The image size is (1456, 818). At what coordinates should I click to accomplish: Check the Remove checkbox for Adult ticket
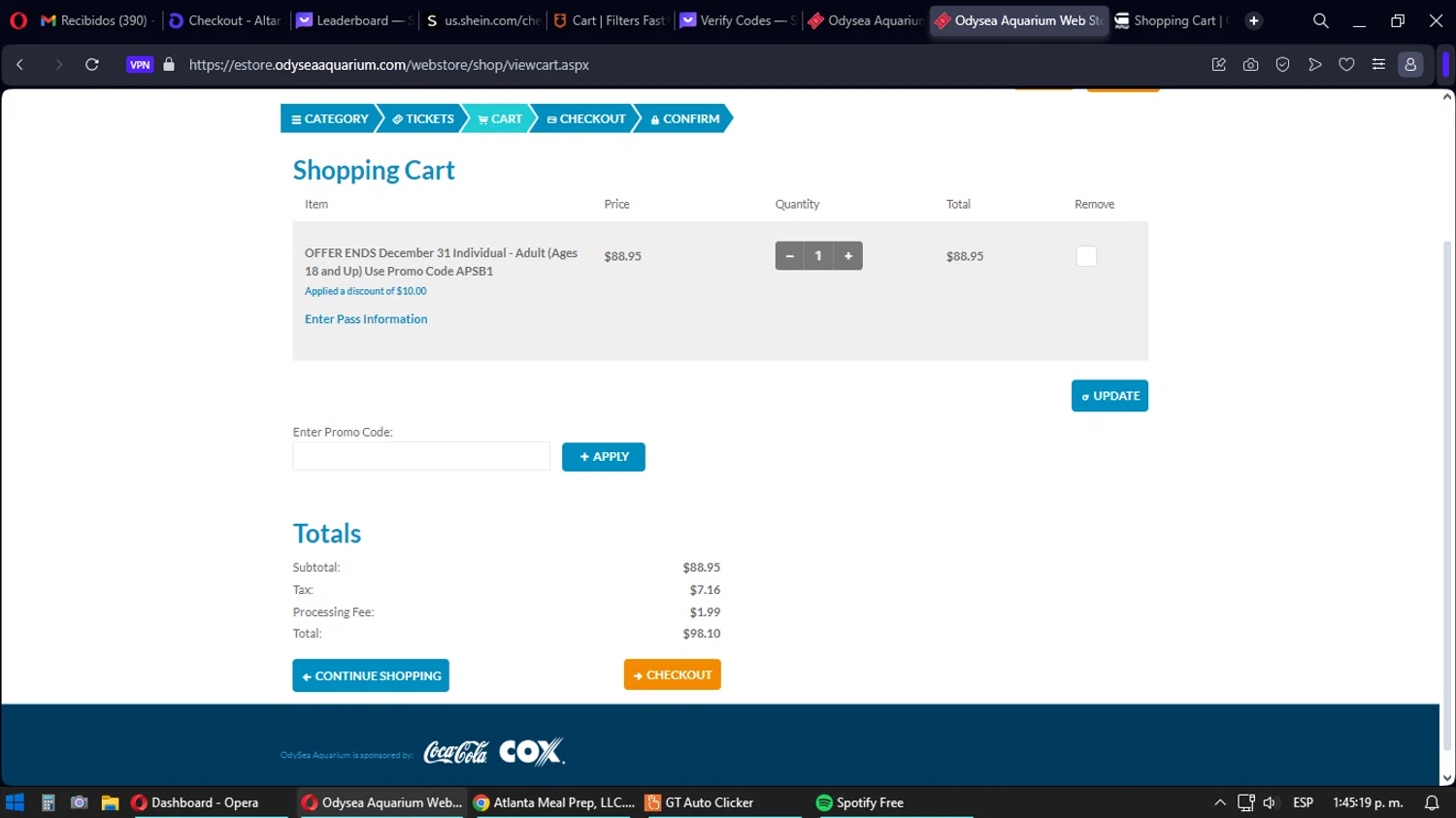tap(1086, 256)
